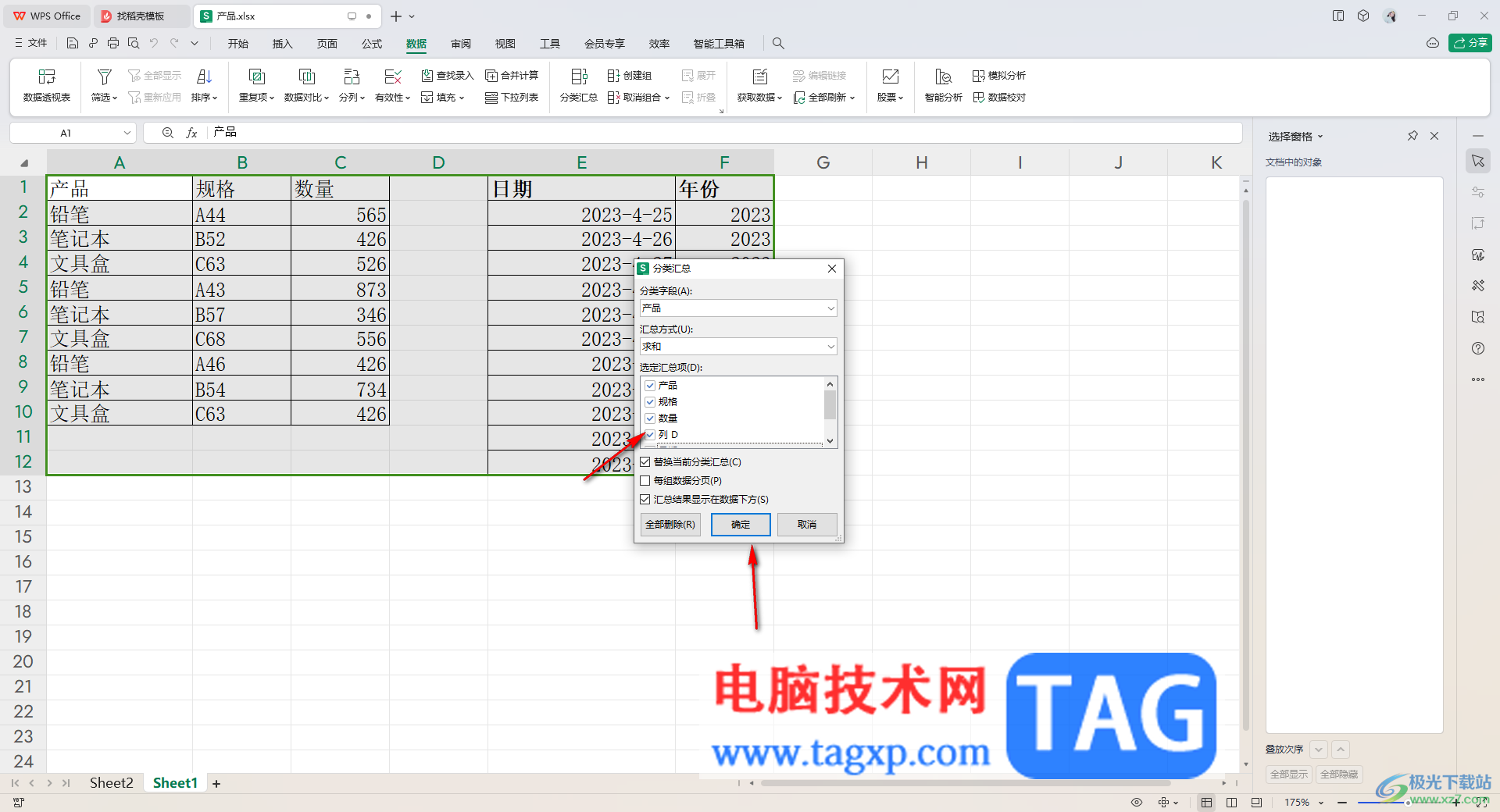Open the 公式 ribbon tab
Screen dimensions: 1500x812
pos(372,44)
